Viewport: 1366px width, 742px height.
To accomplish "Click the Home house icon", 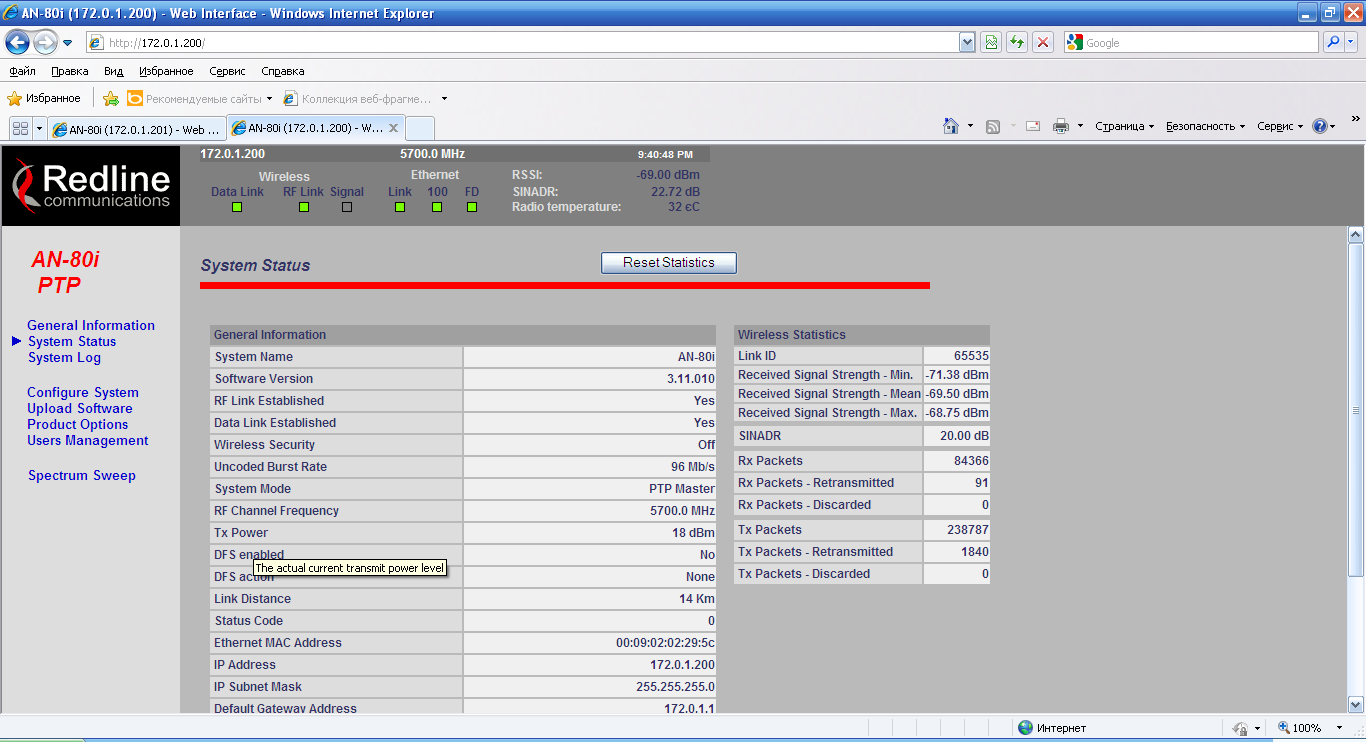I will pyautogui.click(x=952, y=126).
